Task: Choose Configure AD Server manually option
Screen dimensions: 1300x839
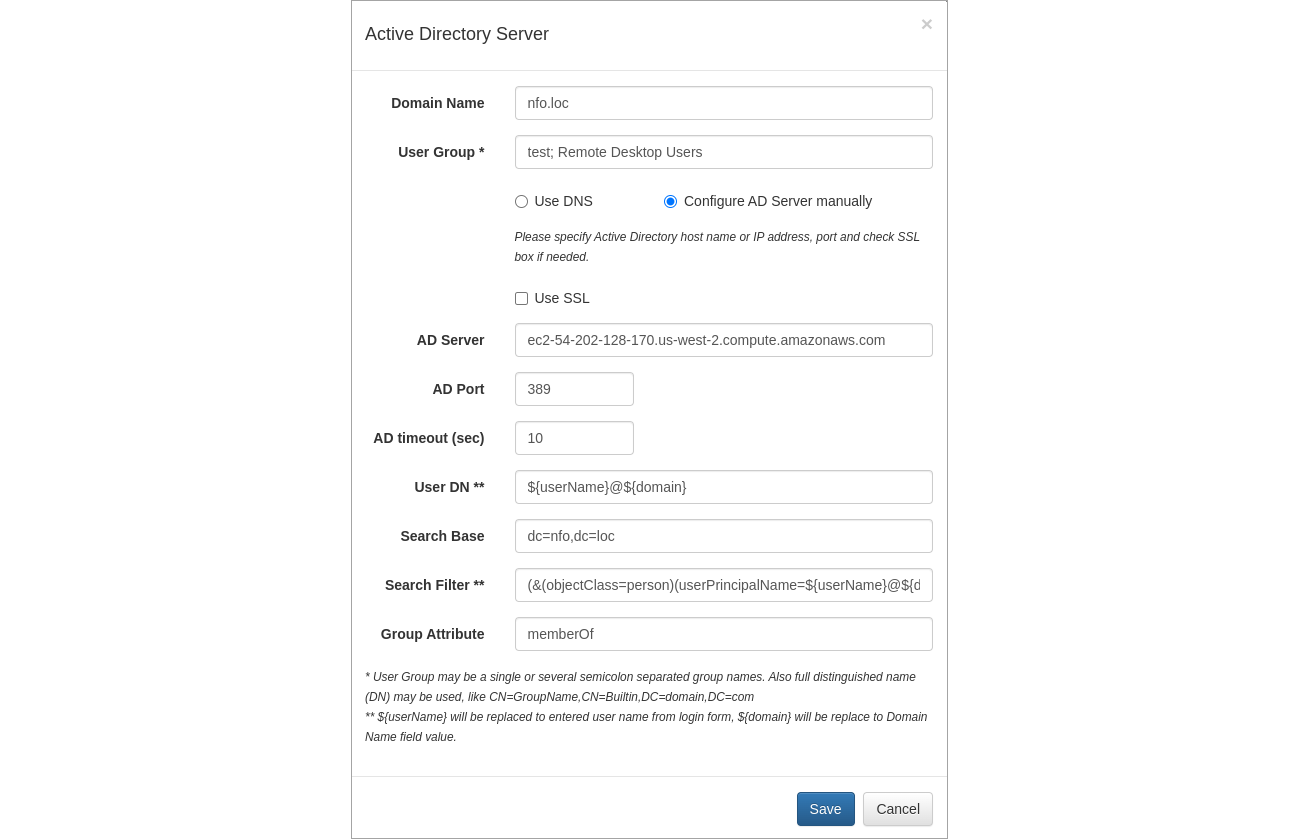Action: [670, 202]
